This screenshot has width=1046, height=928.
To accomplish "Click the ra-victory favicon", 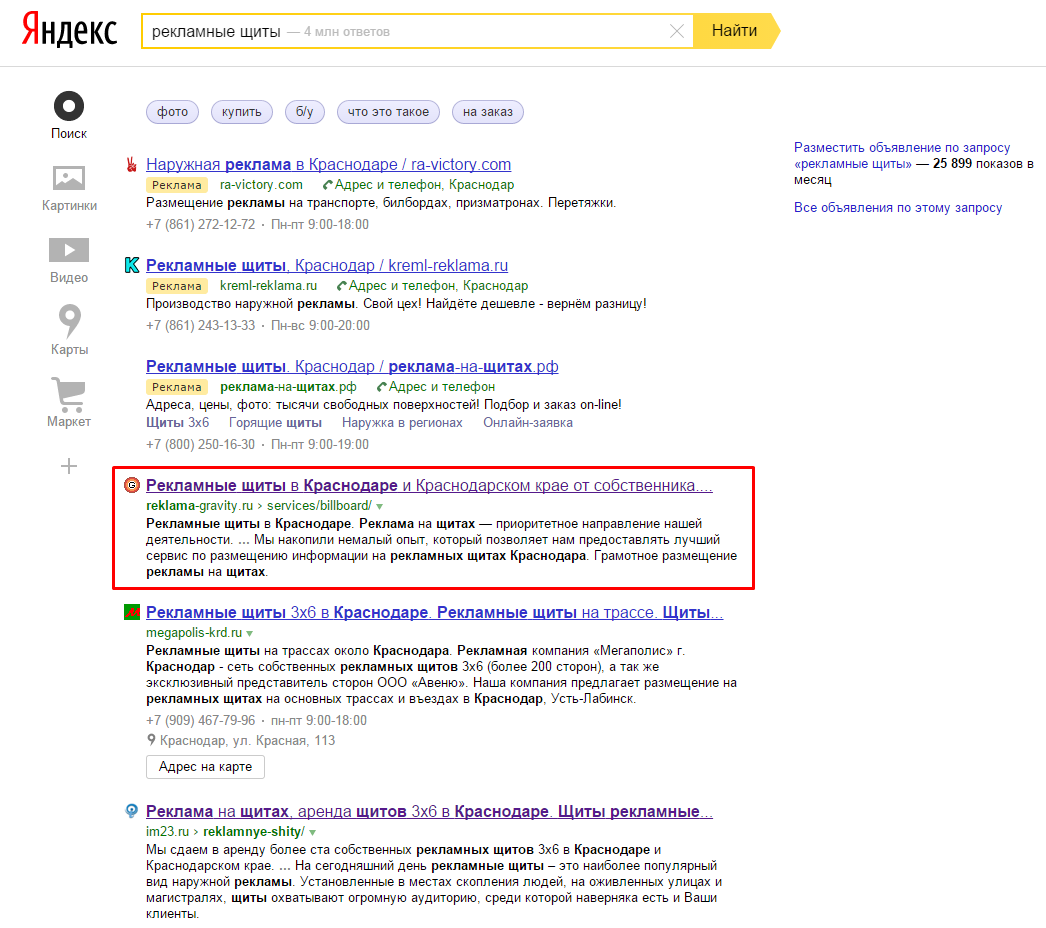I will 132,164.
